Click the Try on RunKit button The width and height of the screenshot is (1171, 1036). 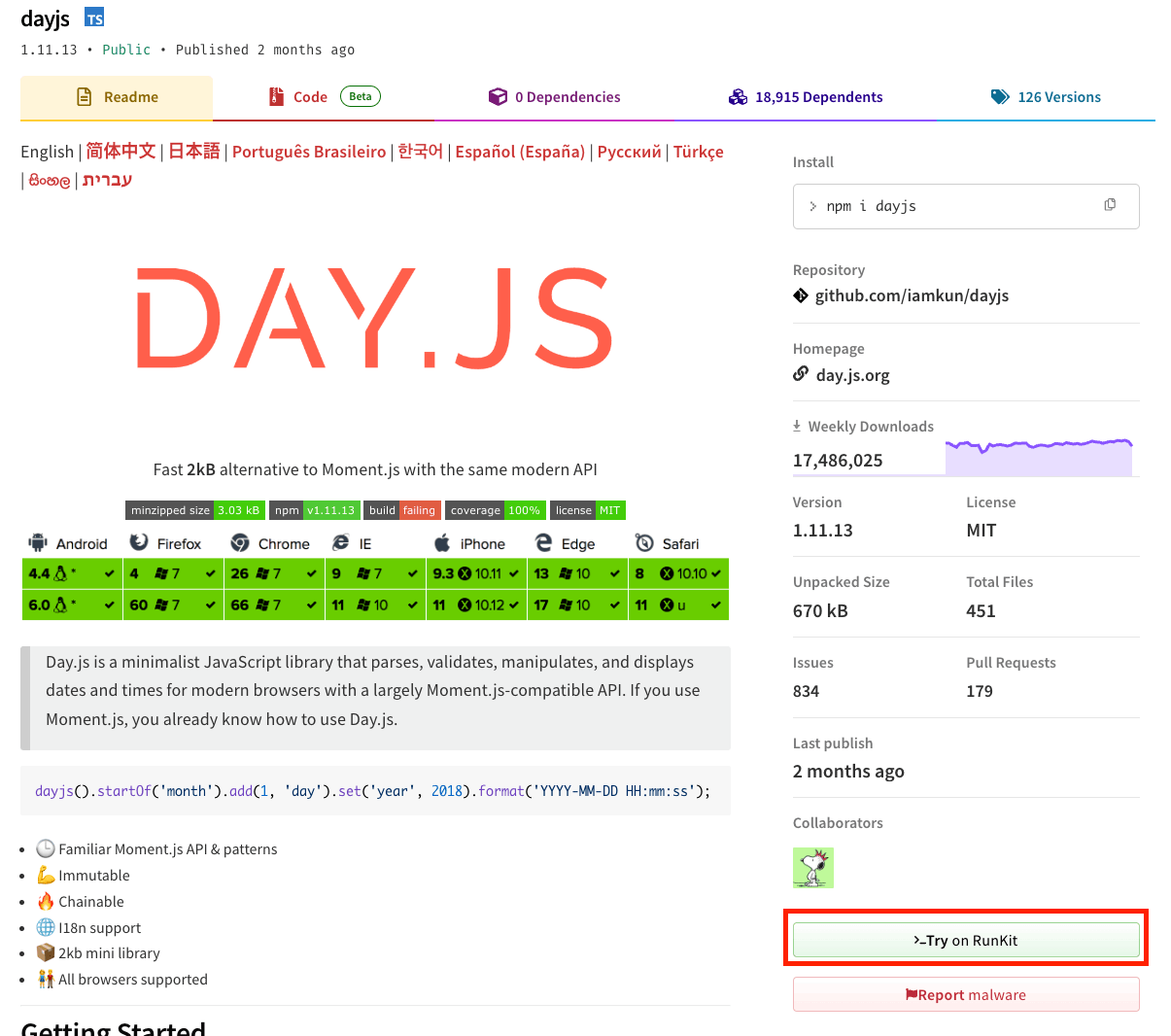[x=966, y=940]
